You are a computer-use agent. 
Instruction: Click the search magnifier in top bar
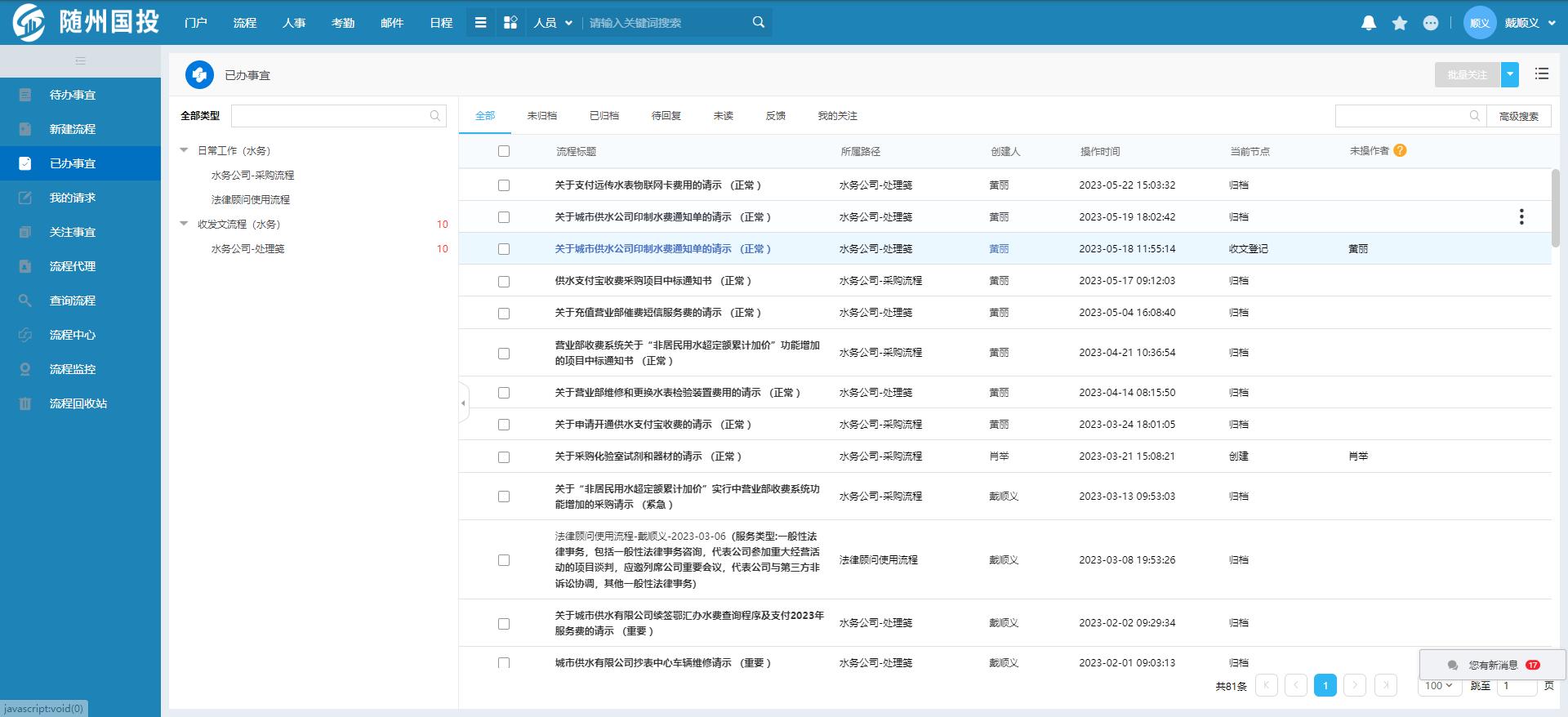pyautogui.click(x=758, y=23)
